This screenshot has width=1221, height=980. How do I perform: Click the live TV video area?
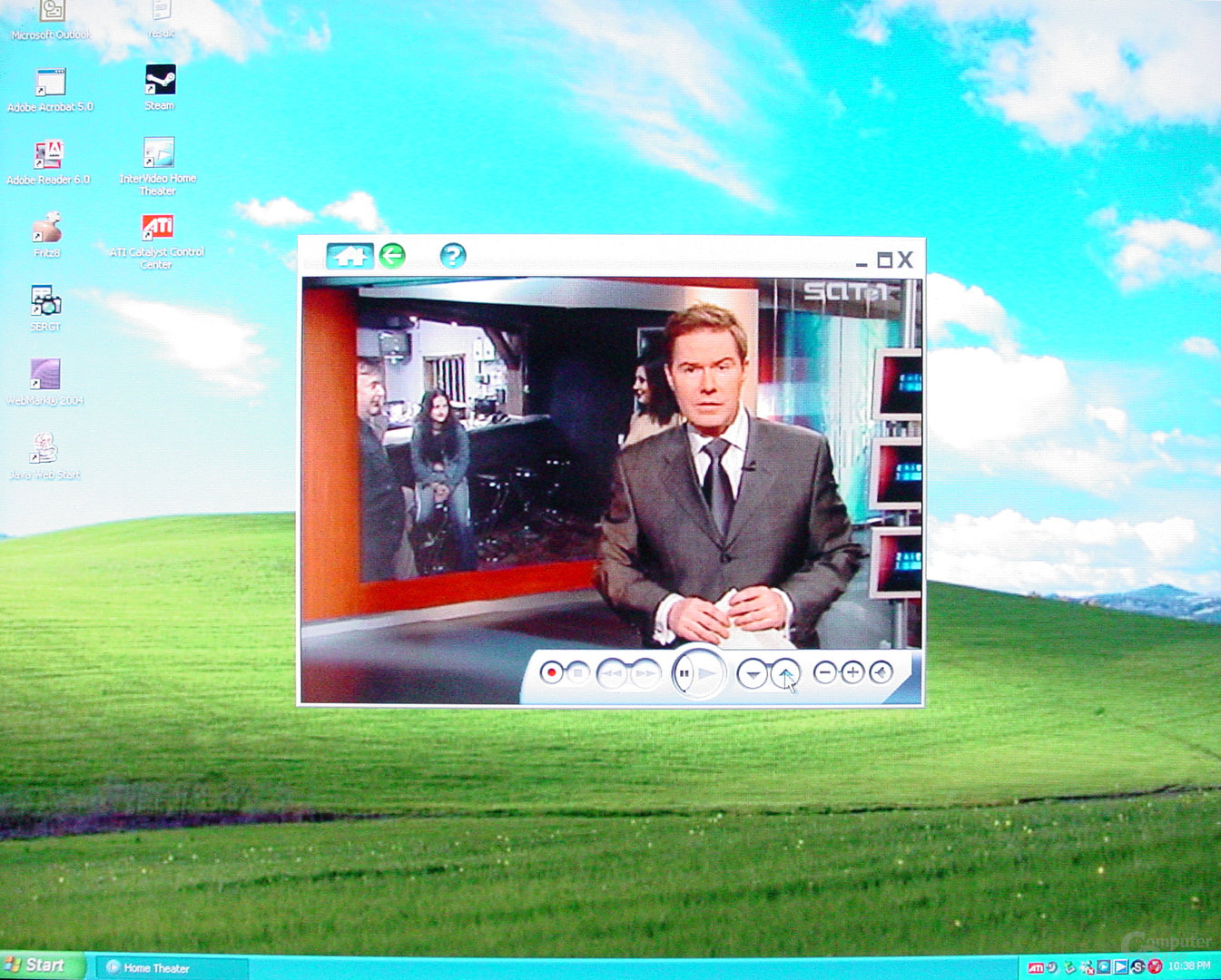click(x=611, y=463)
